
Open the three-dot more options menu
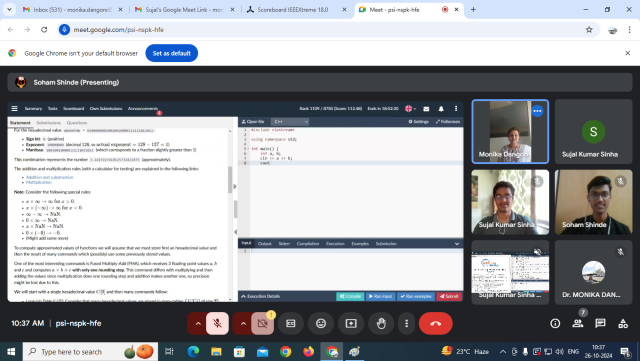pyautogui.click(x=406, y=323)
